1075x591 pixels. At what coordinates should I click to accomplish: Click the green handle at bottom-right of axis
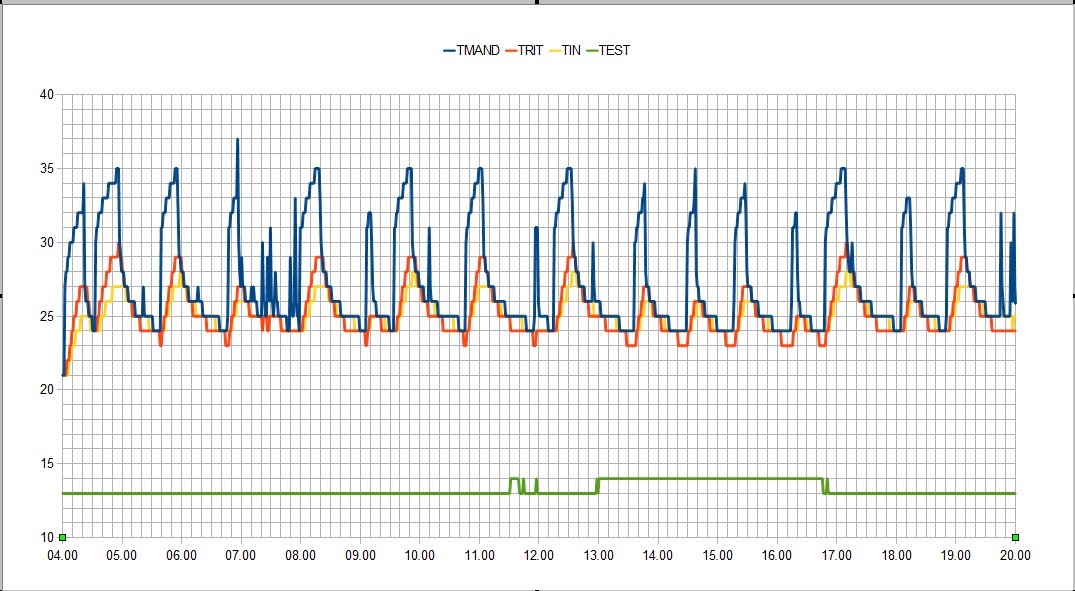click(1015, 537)
